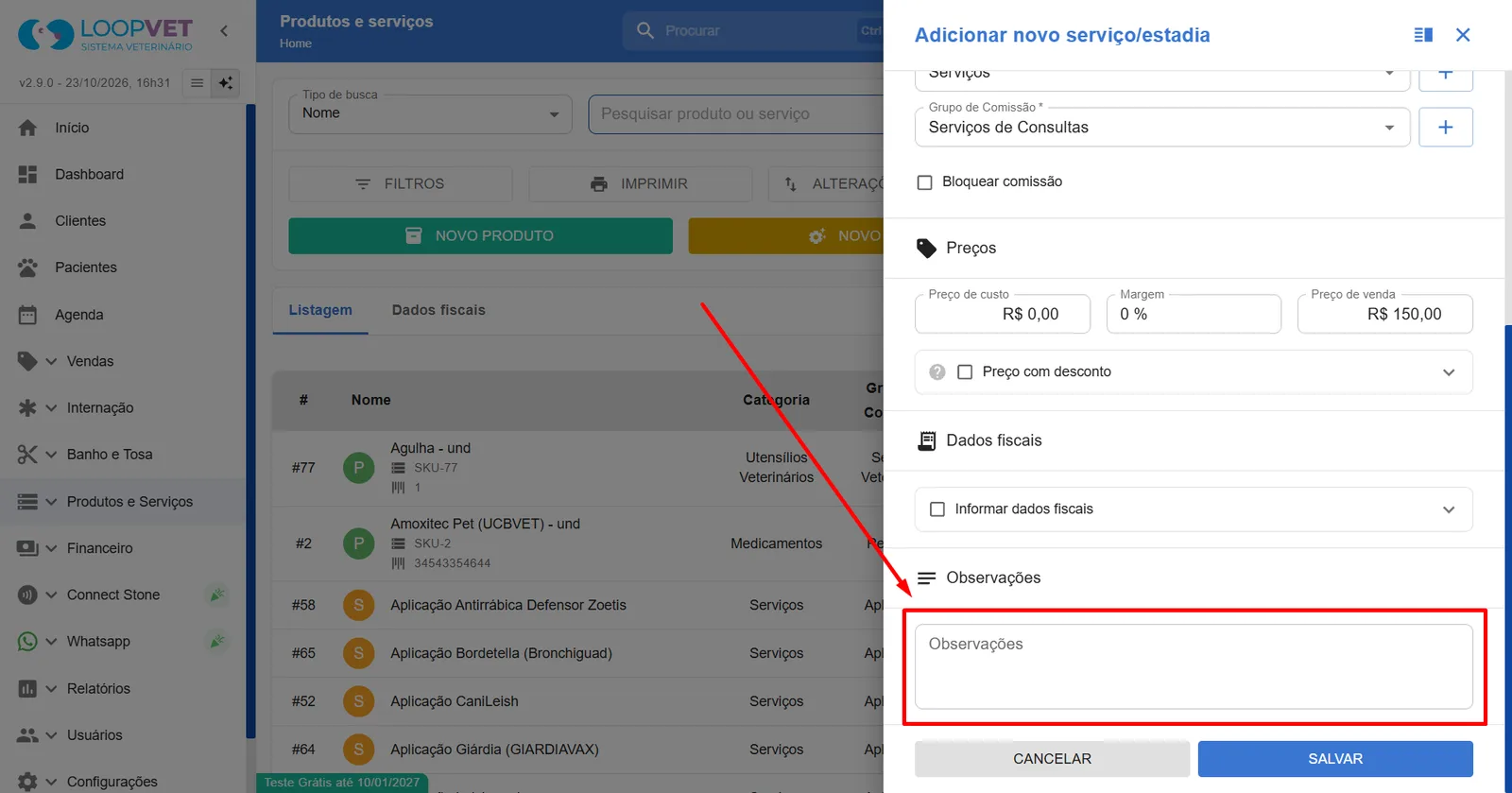The height and width of the screenshot is (793, 1512).
Task: Enable the Preço com desconto checkbox
Action: click(x=965, y=372)
